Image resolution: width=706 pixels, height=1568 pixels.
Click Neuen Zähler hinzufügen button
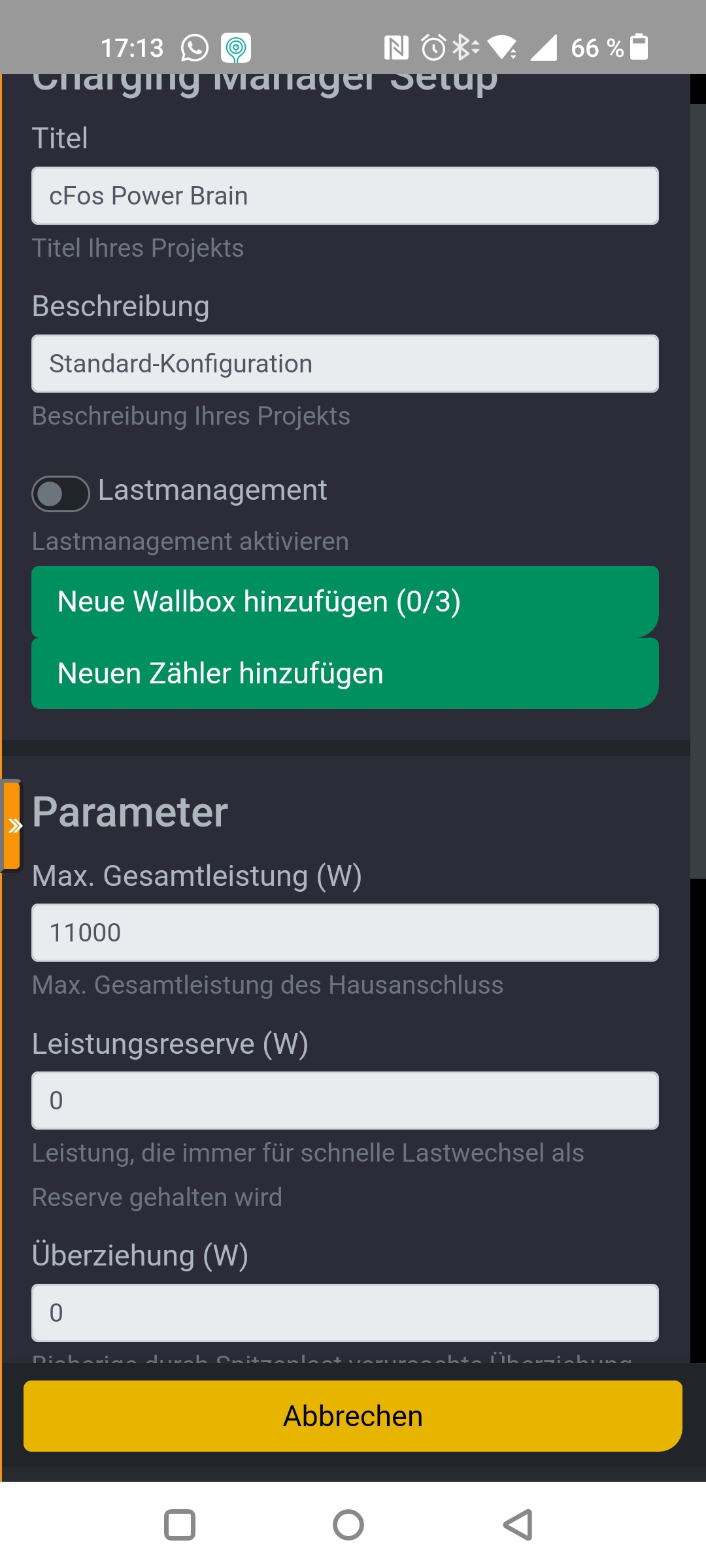(345, 674)
